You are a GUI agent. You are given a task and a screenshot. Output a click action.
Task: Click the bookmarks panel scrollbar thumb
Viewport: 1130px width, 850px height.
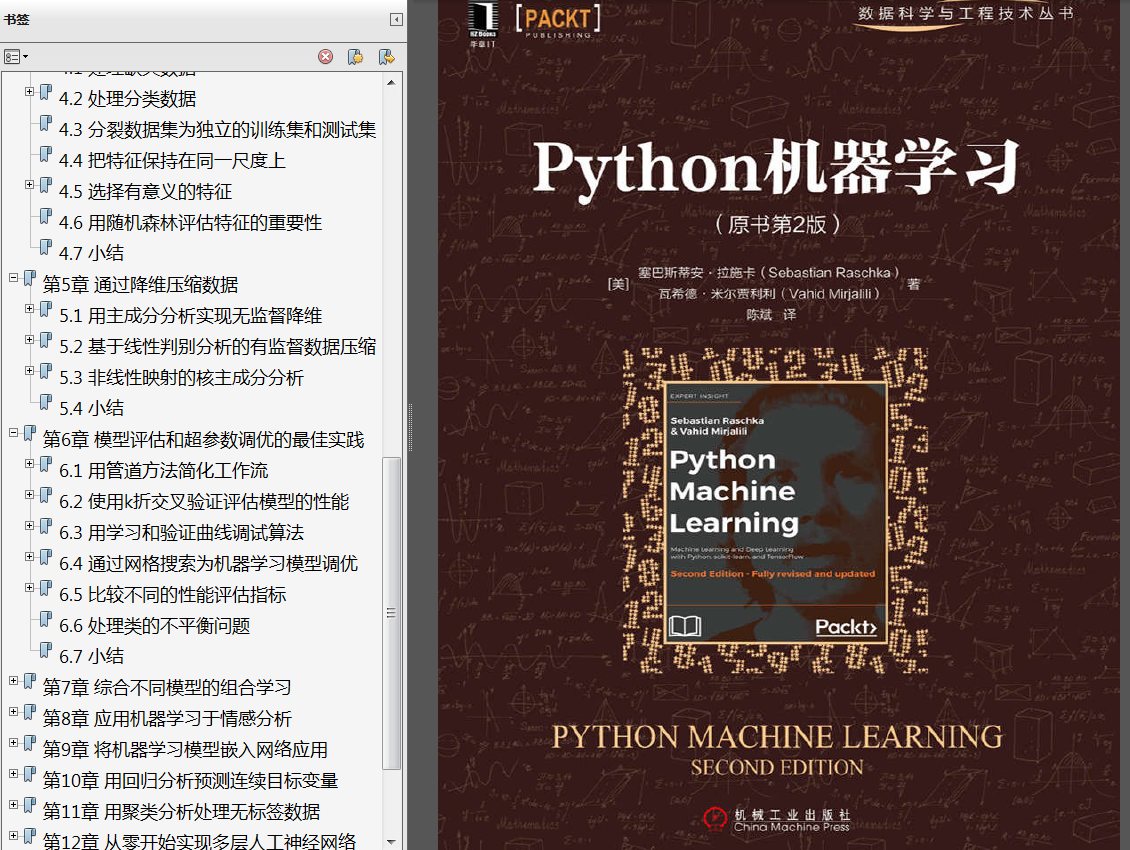[391, 613]
